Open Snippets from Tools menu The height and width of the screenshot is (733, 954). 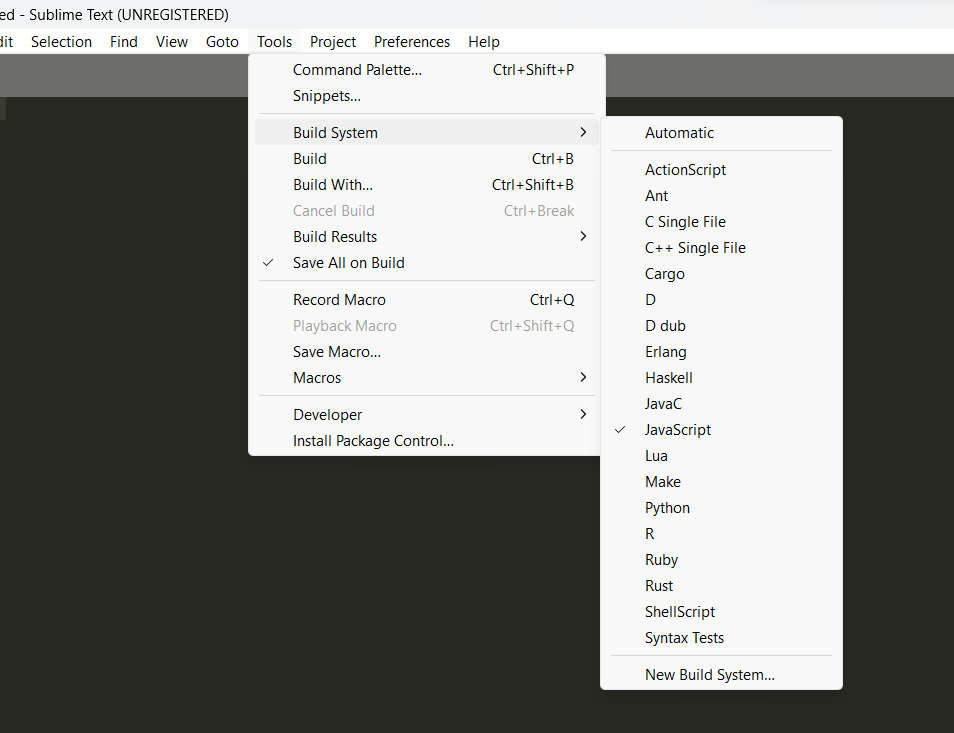pyautogui.click(x=427, y=96)
